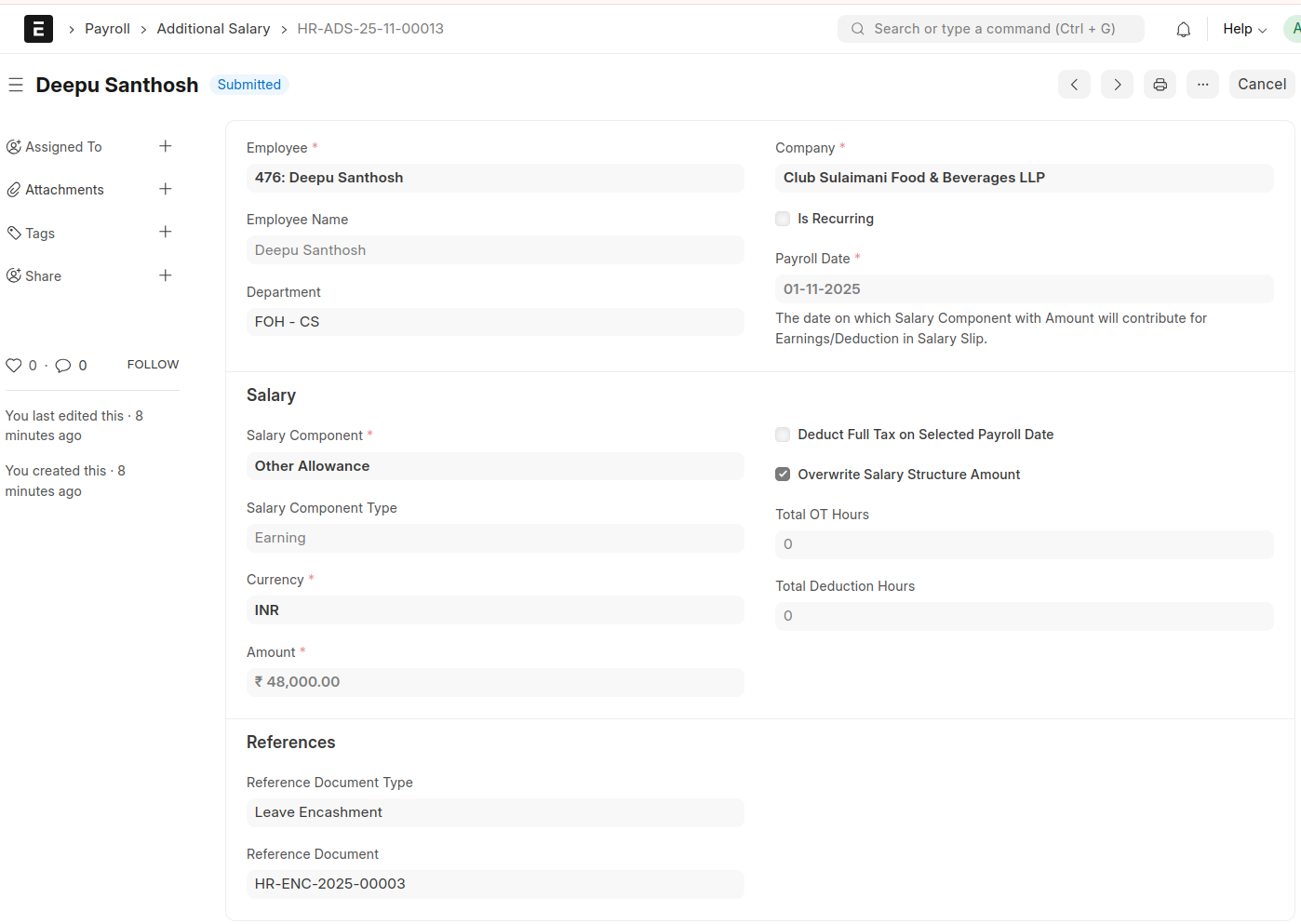This screenshot has width=1301, height=924.
Task: Like this document heart icon
Action: (x=14, y=366)
